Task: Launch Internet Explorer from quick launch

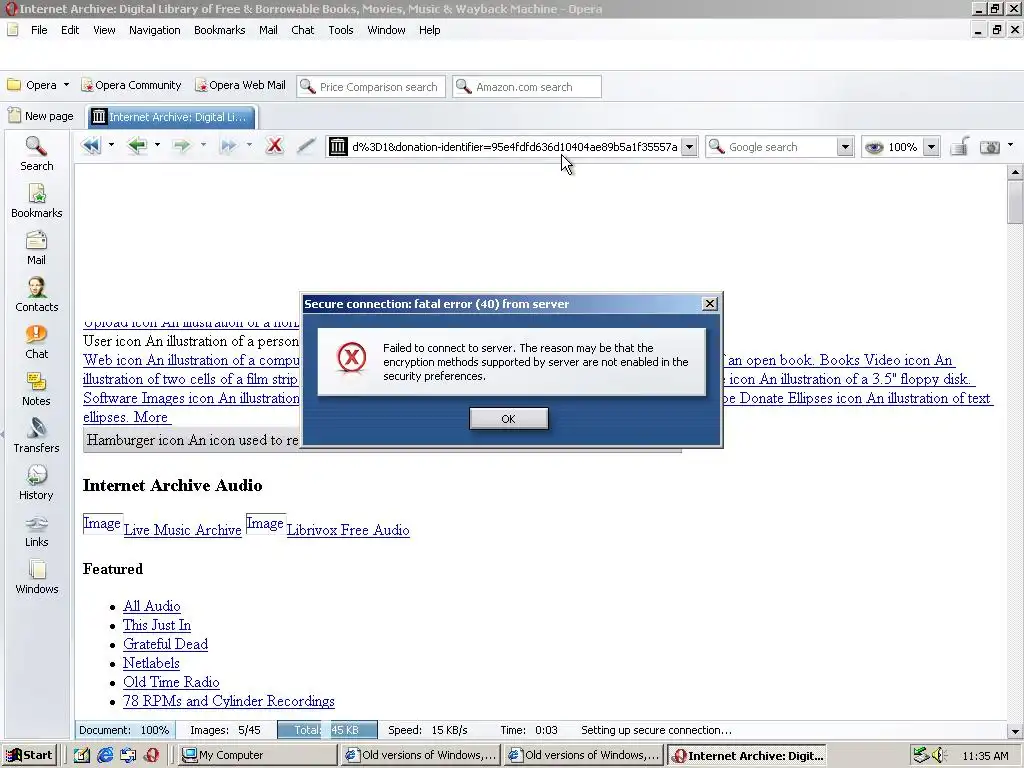Action: point(104,755)
